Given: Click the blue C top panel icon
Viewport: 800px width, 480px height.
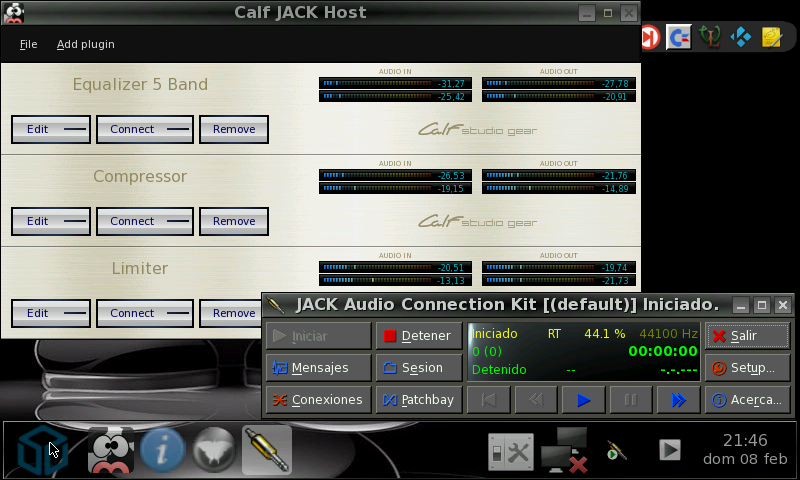Looking at the screenshot, I should pyautogui.click(x=679, y=37).
